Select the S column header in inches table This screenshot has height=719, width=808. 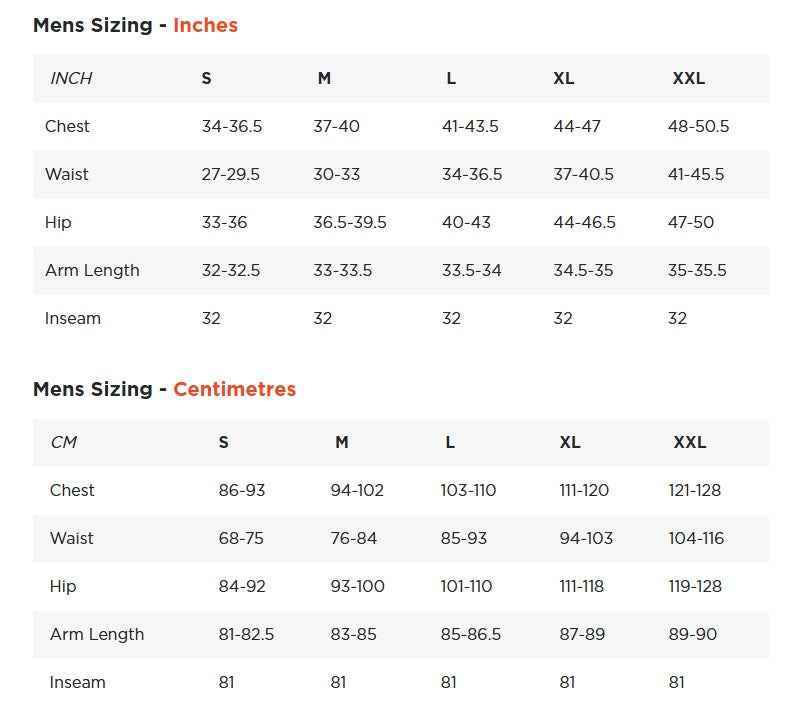tap(206, 78)
